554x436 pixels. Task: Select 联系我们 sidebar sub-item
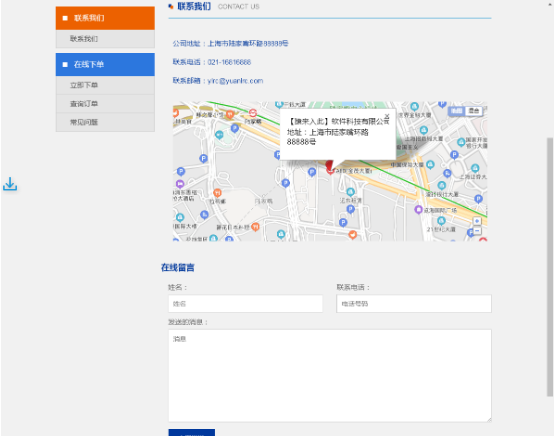pyautogui.click(x=105, y=39)
